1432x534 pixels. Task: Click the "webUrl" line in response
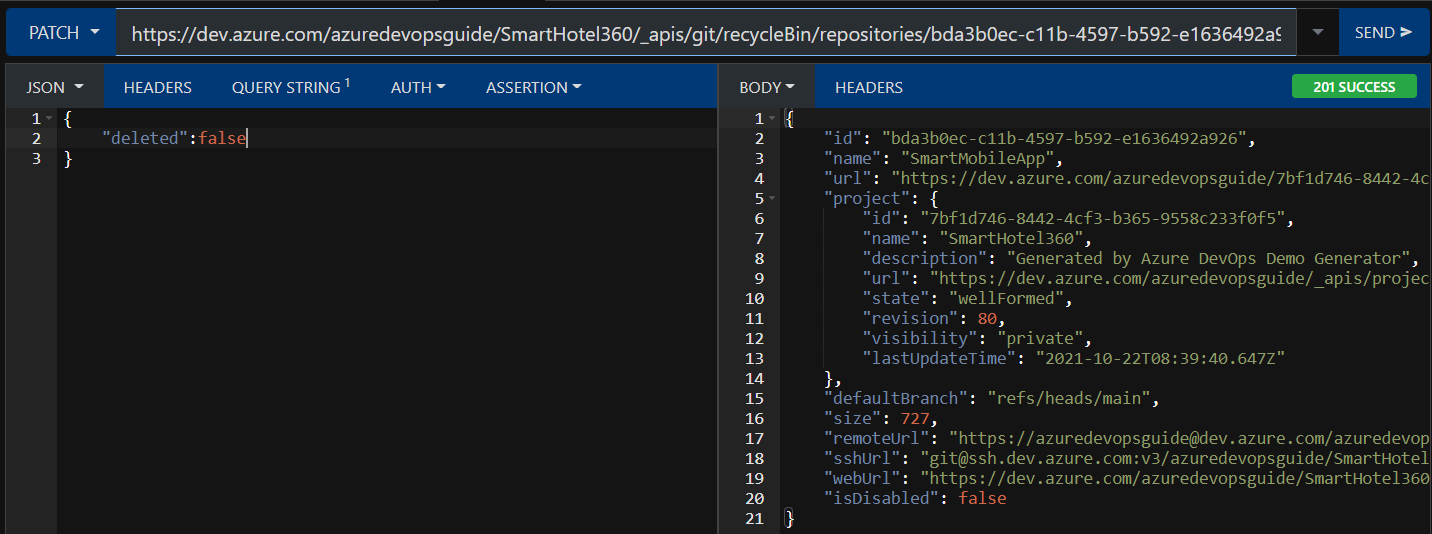coord(1127,478)
